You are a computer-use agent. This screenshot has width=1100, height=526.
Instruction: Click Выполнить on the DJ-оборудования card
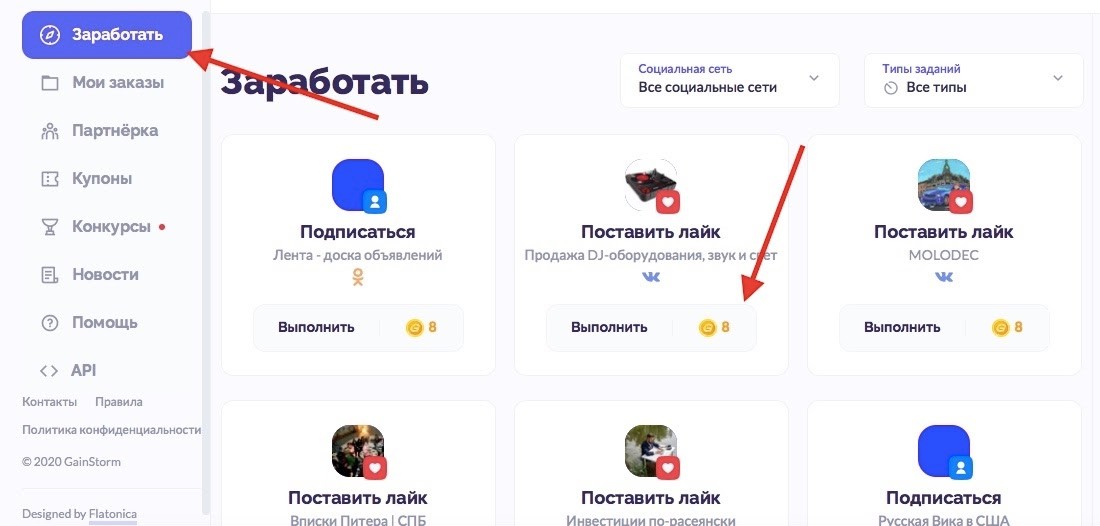(609, 327)
